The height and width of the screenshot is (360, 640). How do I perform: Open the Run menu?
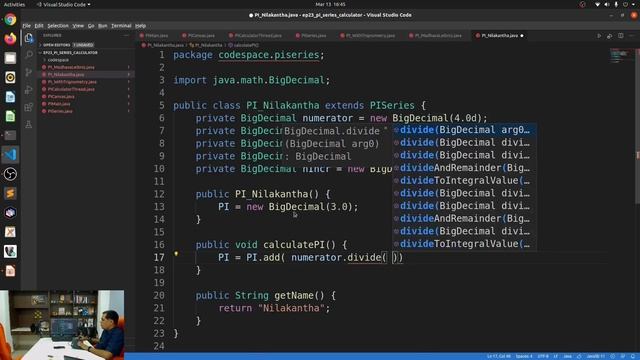click(x=102, y=26)
